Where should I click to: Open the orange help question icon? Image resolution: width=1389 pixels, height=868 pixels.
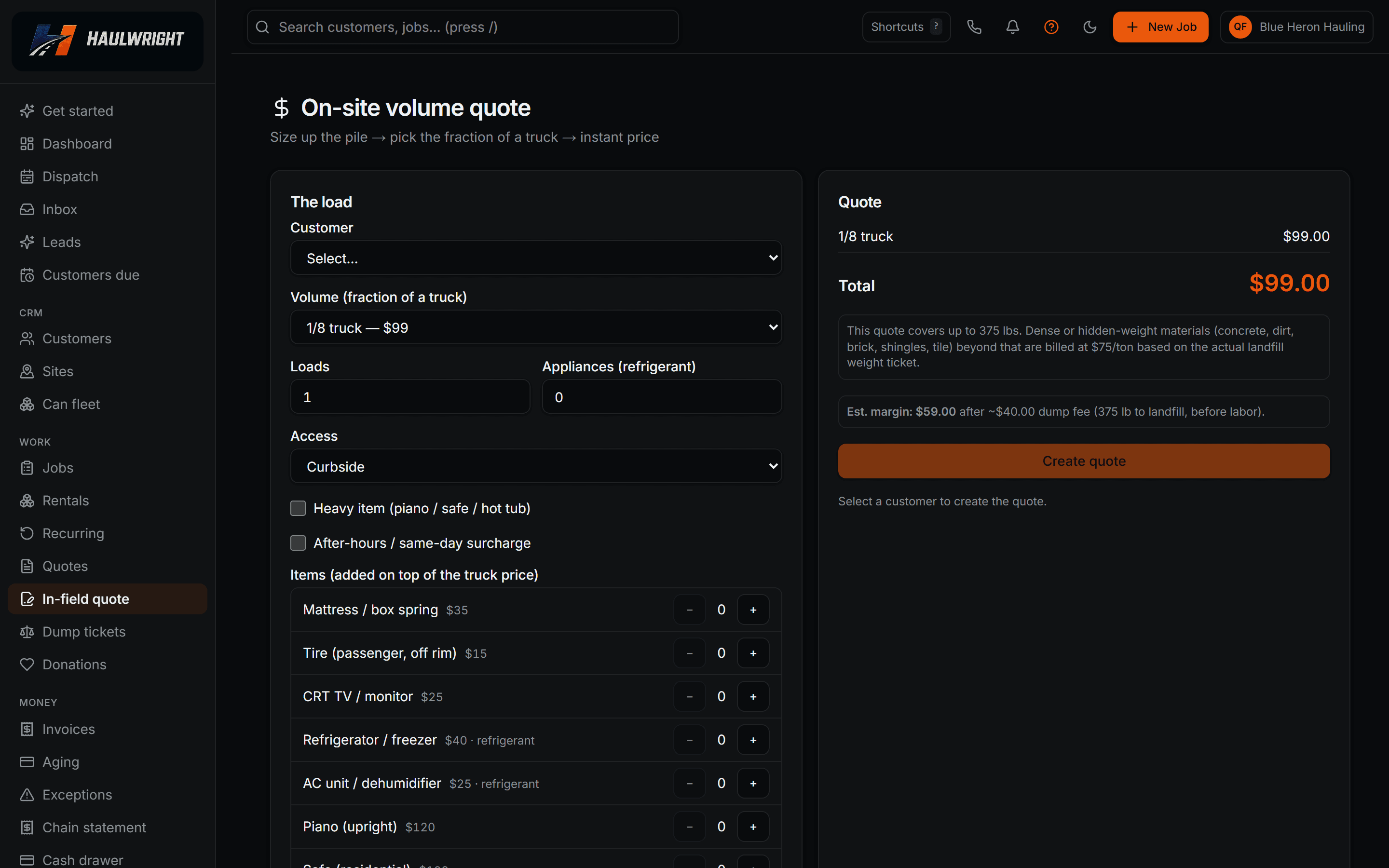tap(1051, 27)
